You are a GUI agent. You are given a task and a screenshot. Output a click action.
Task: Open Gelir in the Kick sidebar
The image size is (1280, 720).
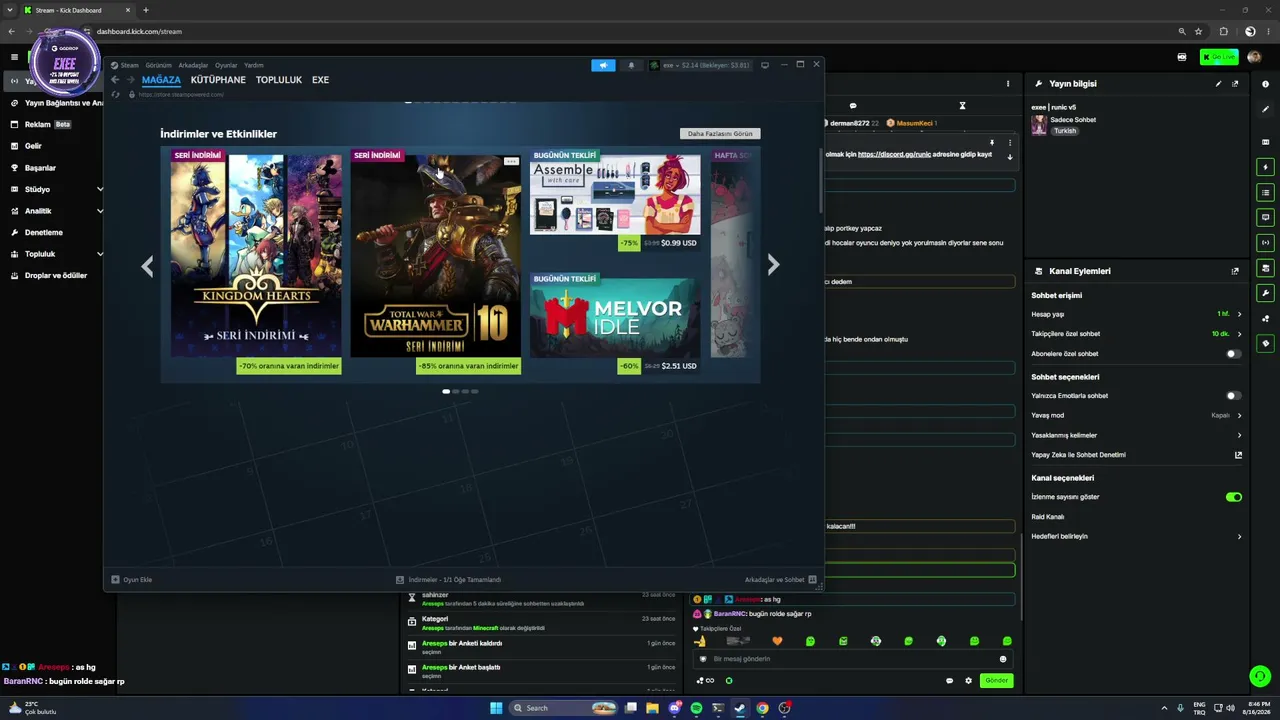tap(34, 146)
